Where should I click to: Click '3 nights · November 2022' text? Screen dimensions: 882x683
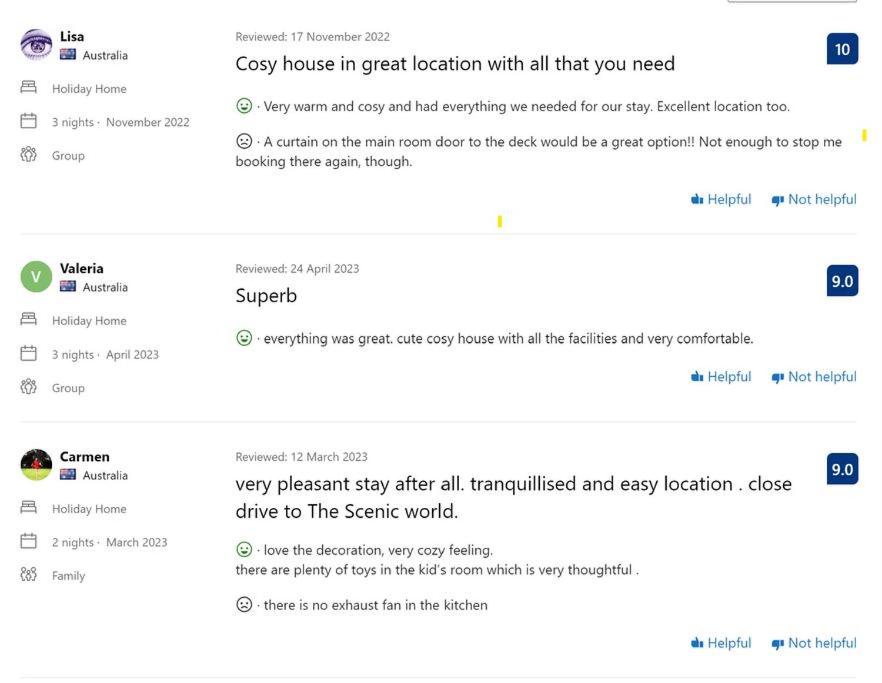pos(120,122)
